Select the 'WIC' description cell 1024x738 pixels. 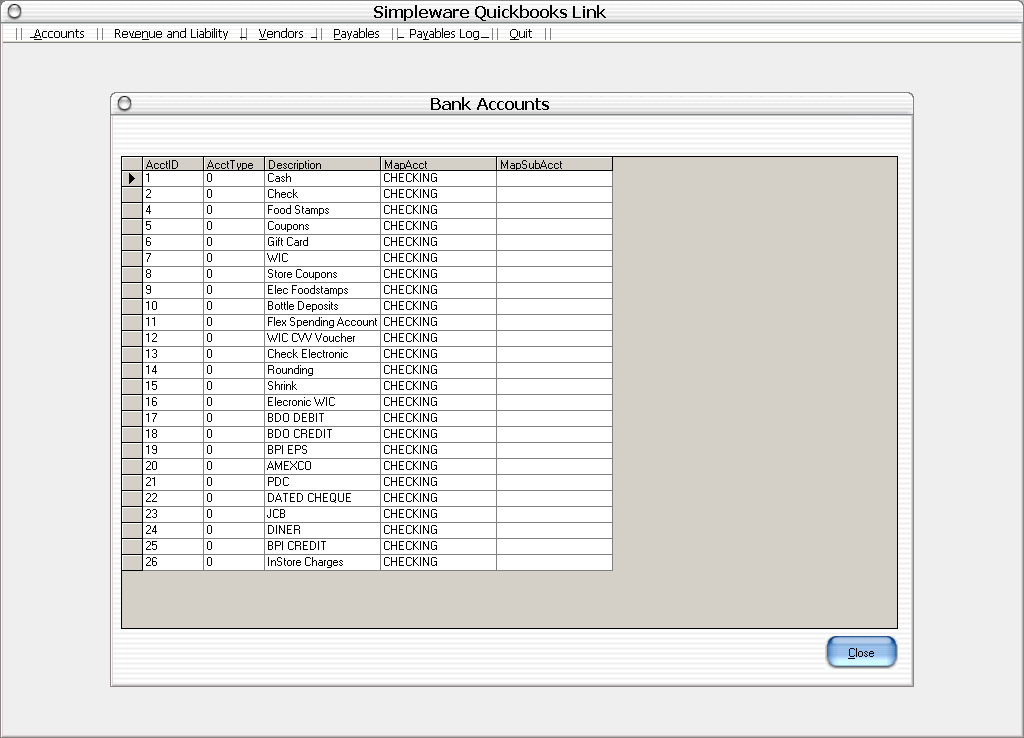point(323,259)
